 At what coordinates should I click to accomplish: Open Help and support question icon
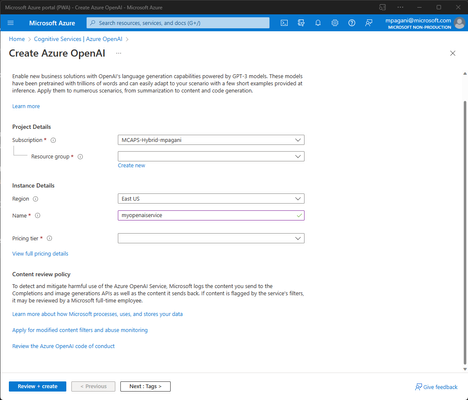click(x=352, y=23)
